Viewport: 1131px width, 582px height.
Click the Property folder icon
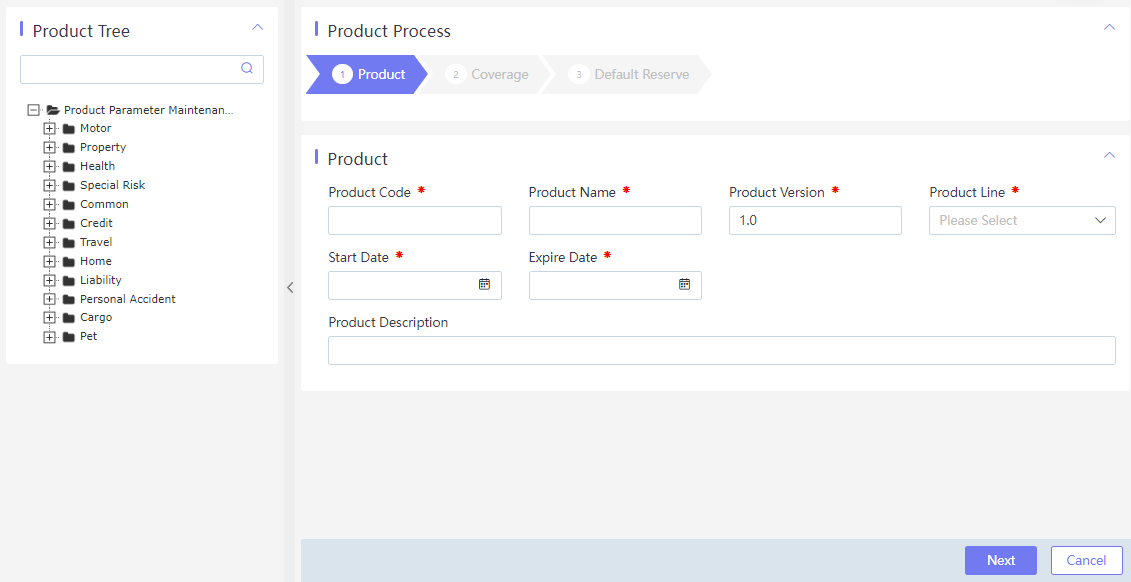coord(69,147)
